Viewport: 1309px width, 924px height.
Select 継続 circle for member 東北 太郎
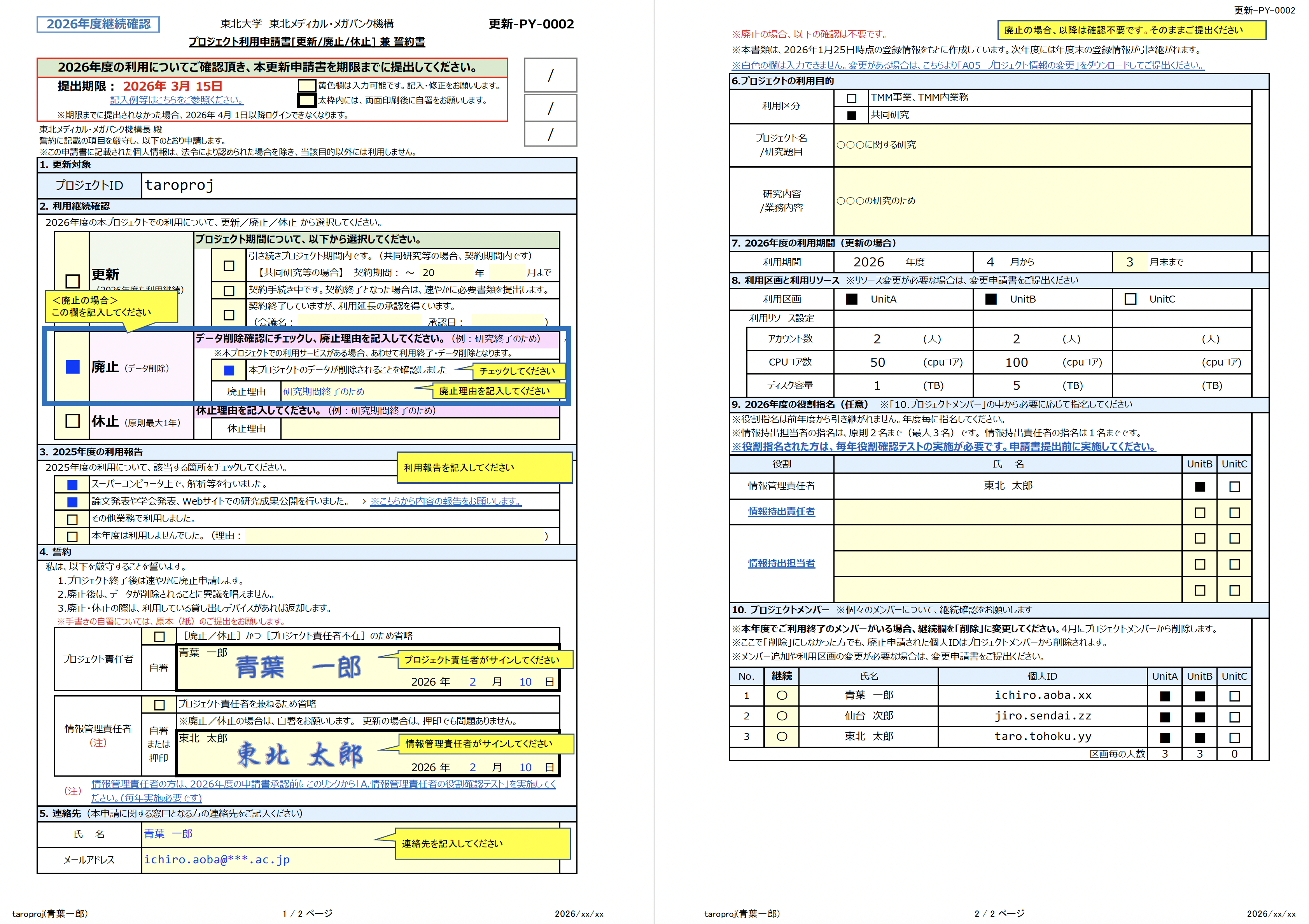(782, 737)
